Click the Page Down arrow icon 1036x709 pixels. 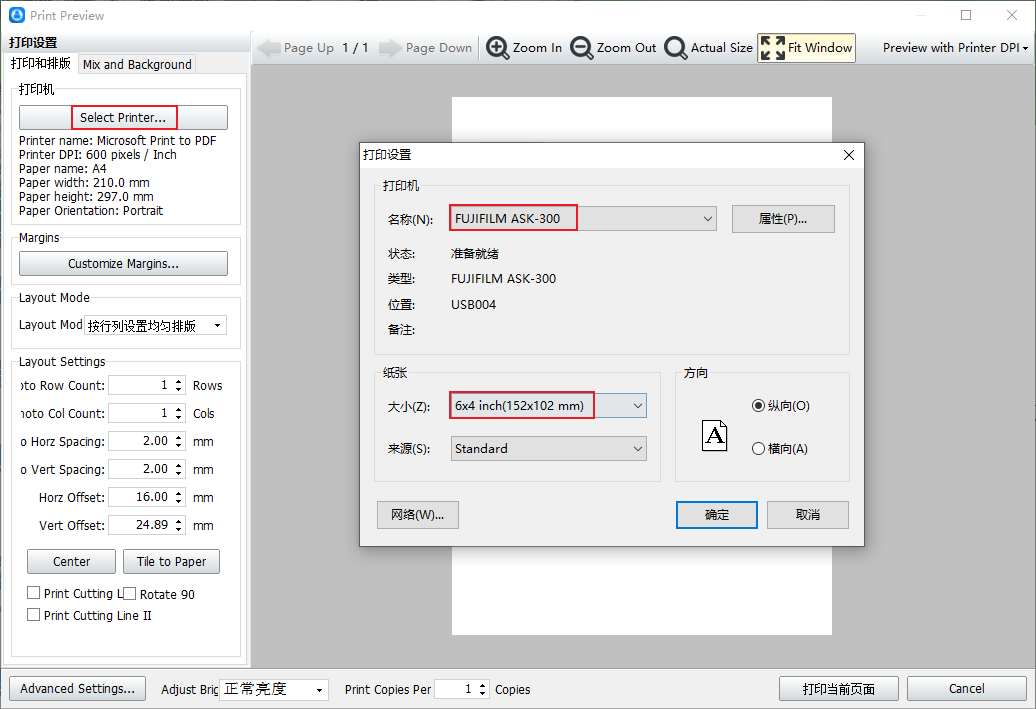390,48
